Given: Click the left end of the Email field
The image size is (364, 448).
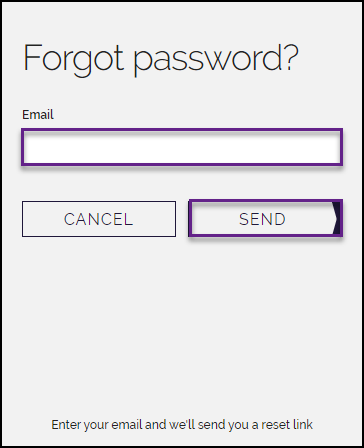Looking at the screenshot, I should click(32, 147).
